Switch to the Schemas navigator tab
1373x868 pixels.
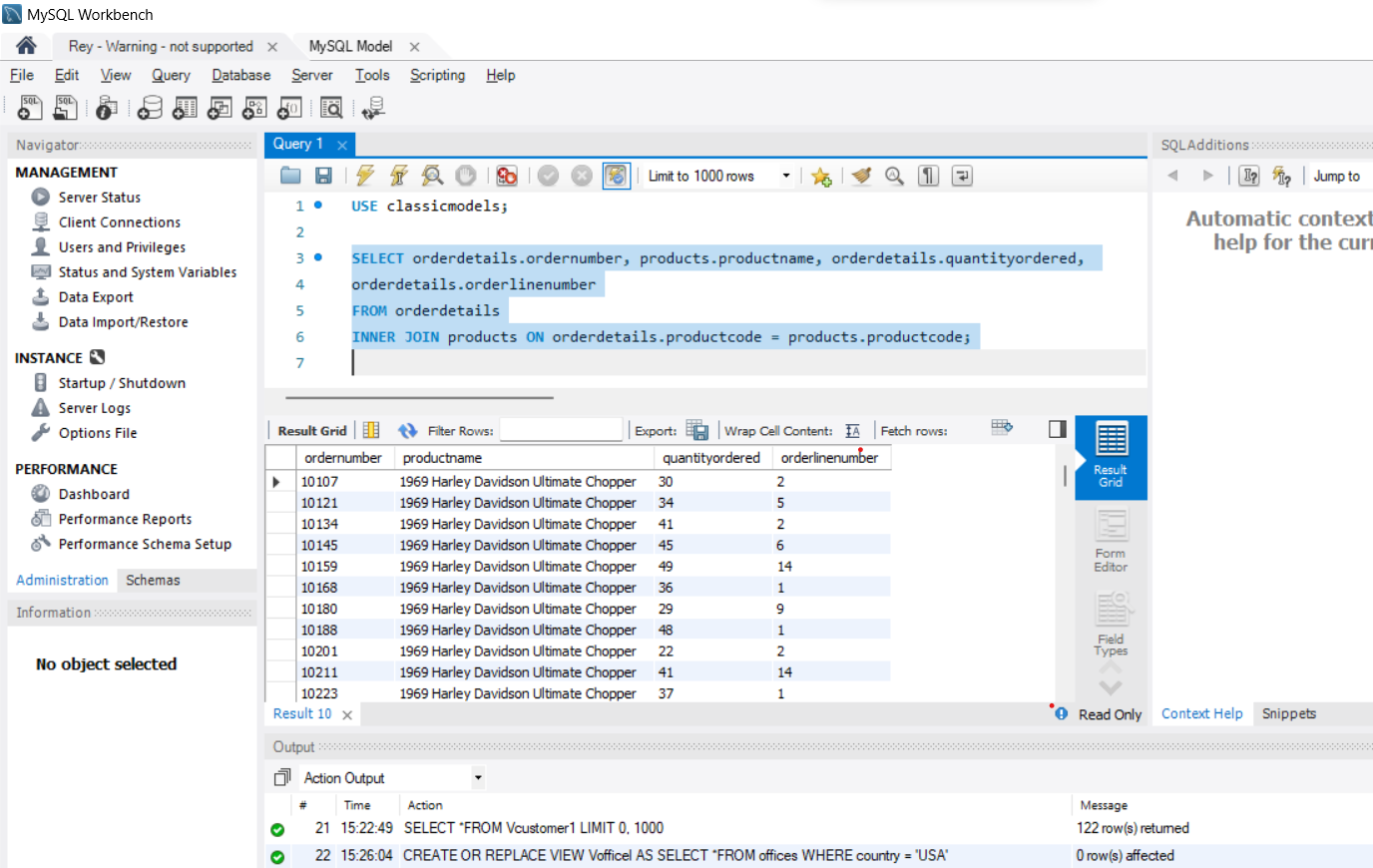(x=153, y=580)
